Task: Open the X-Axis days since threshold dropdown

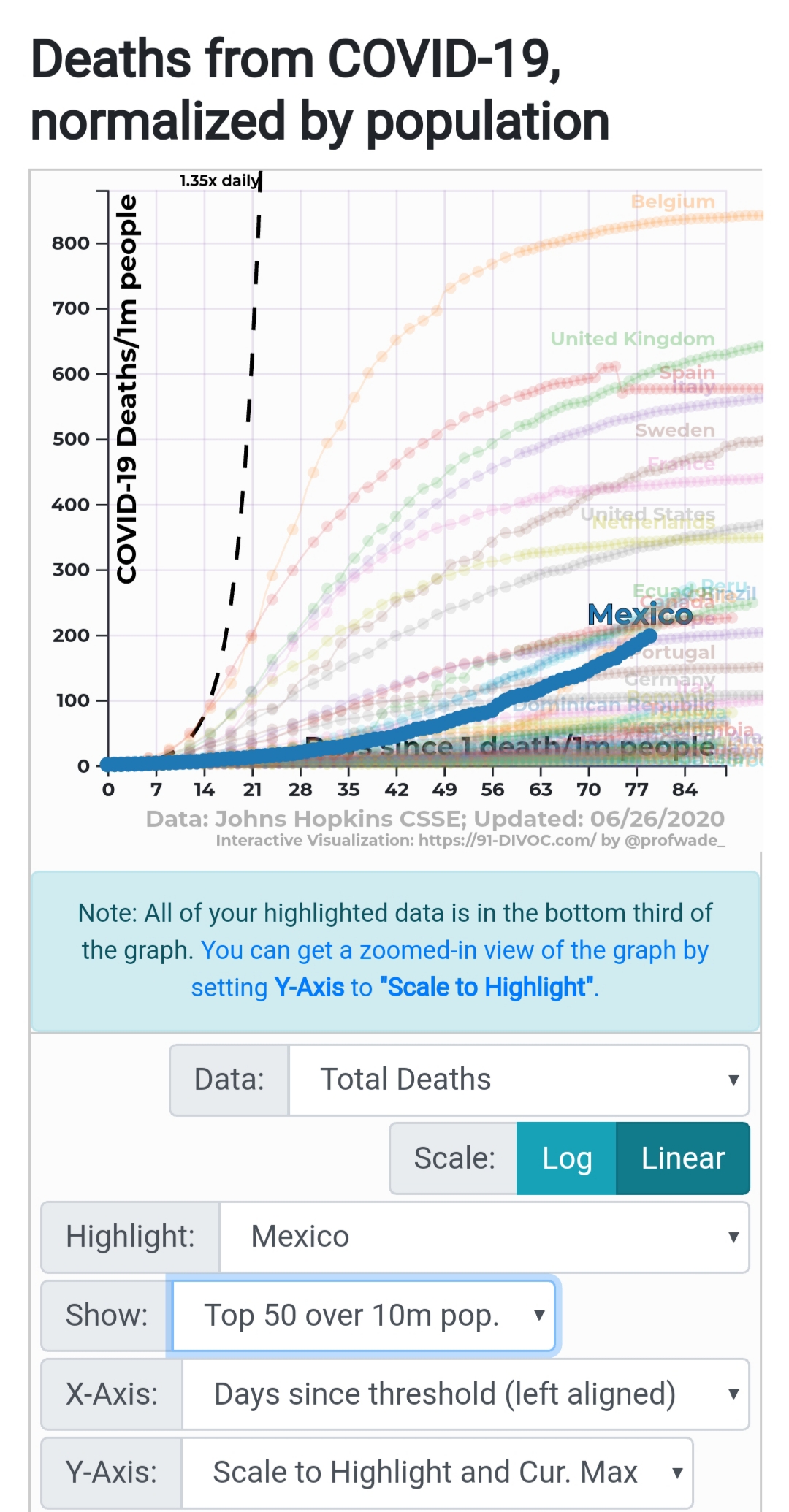Action: pyautogui.click(x=465, y=1394)
